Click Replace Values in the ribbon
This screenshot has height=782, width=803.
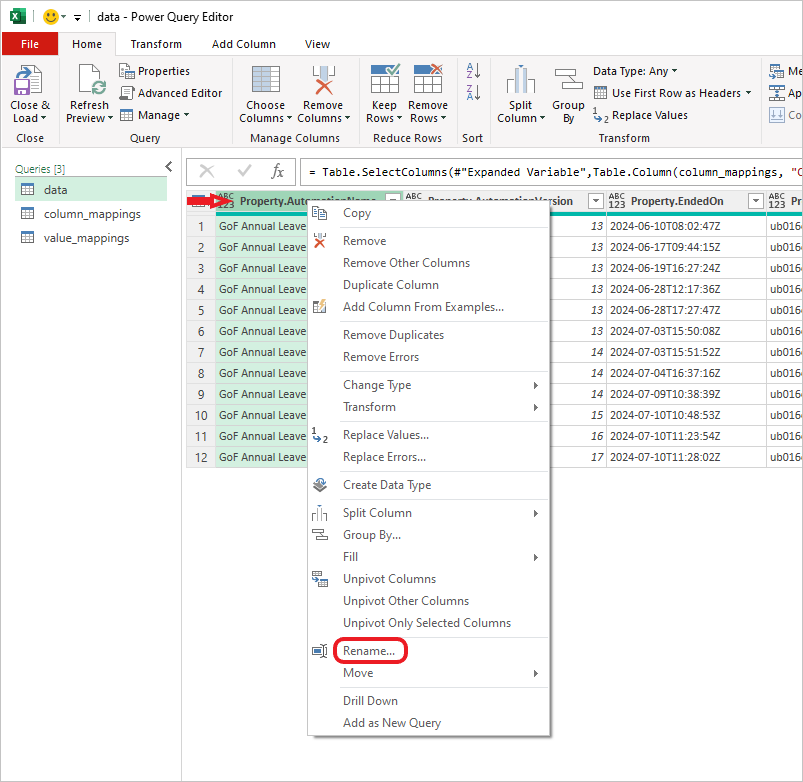pyautogui.click(x=640, y=115)
